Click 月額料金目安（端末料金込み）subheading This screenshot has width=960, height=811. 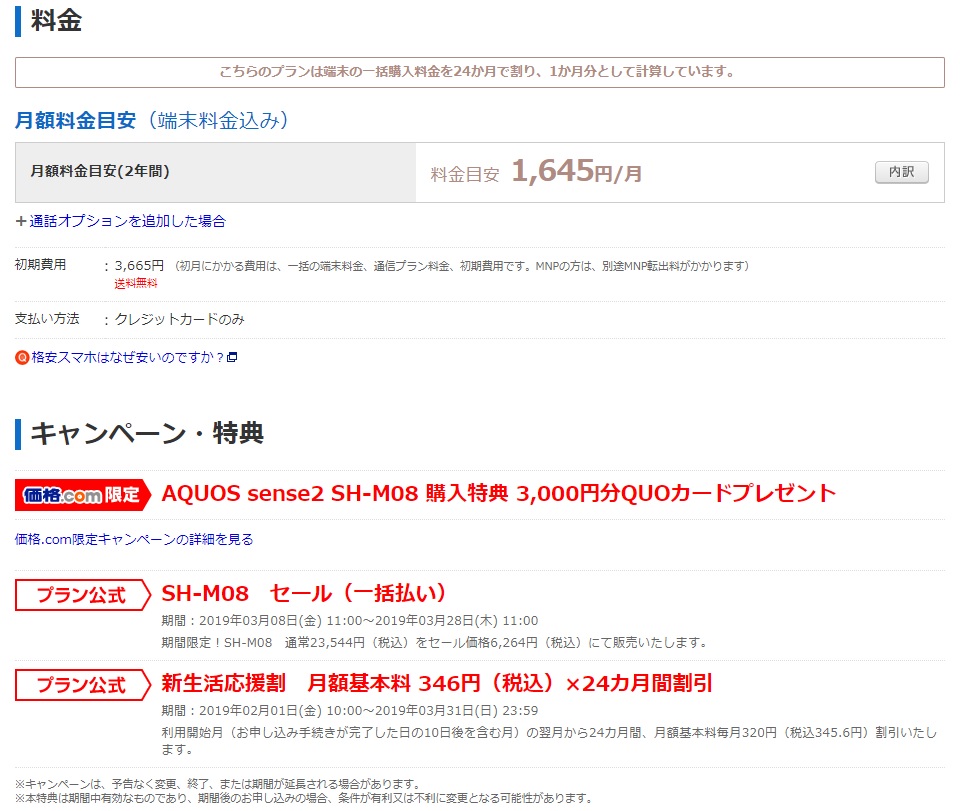tap(151, 120)
